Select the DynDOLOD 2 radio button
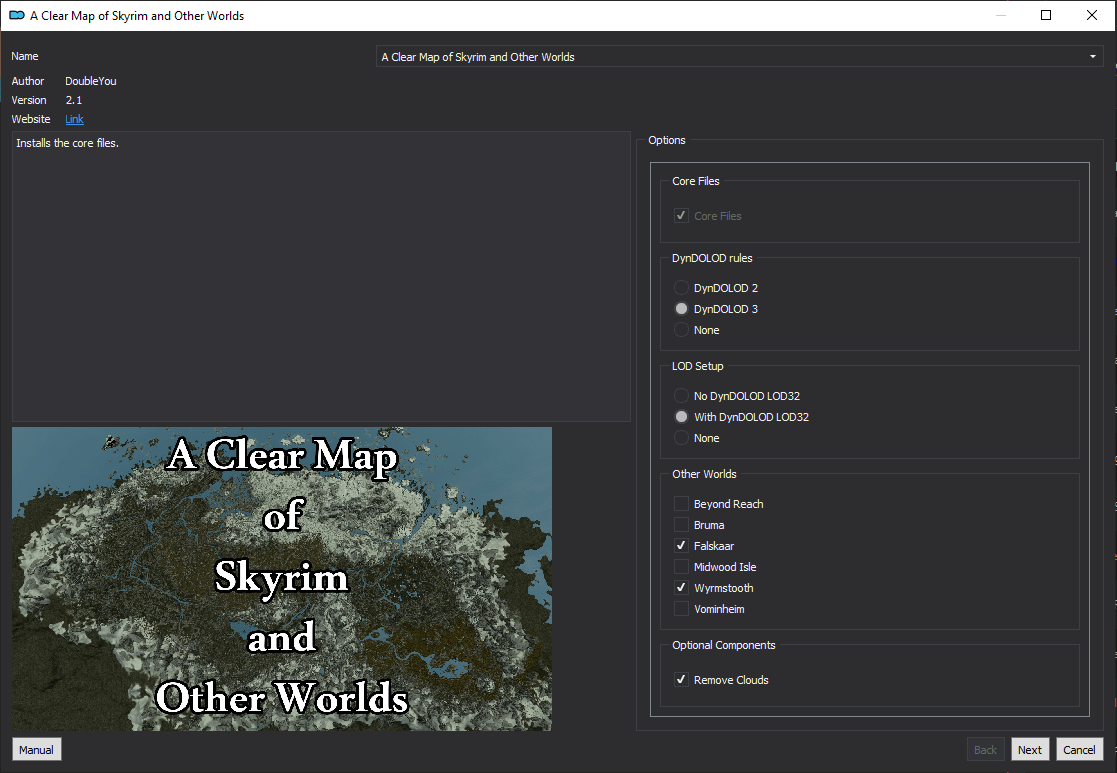Viewport: 1117px width, 773px height. pyautogui.click(x=681, y=288)
